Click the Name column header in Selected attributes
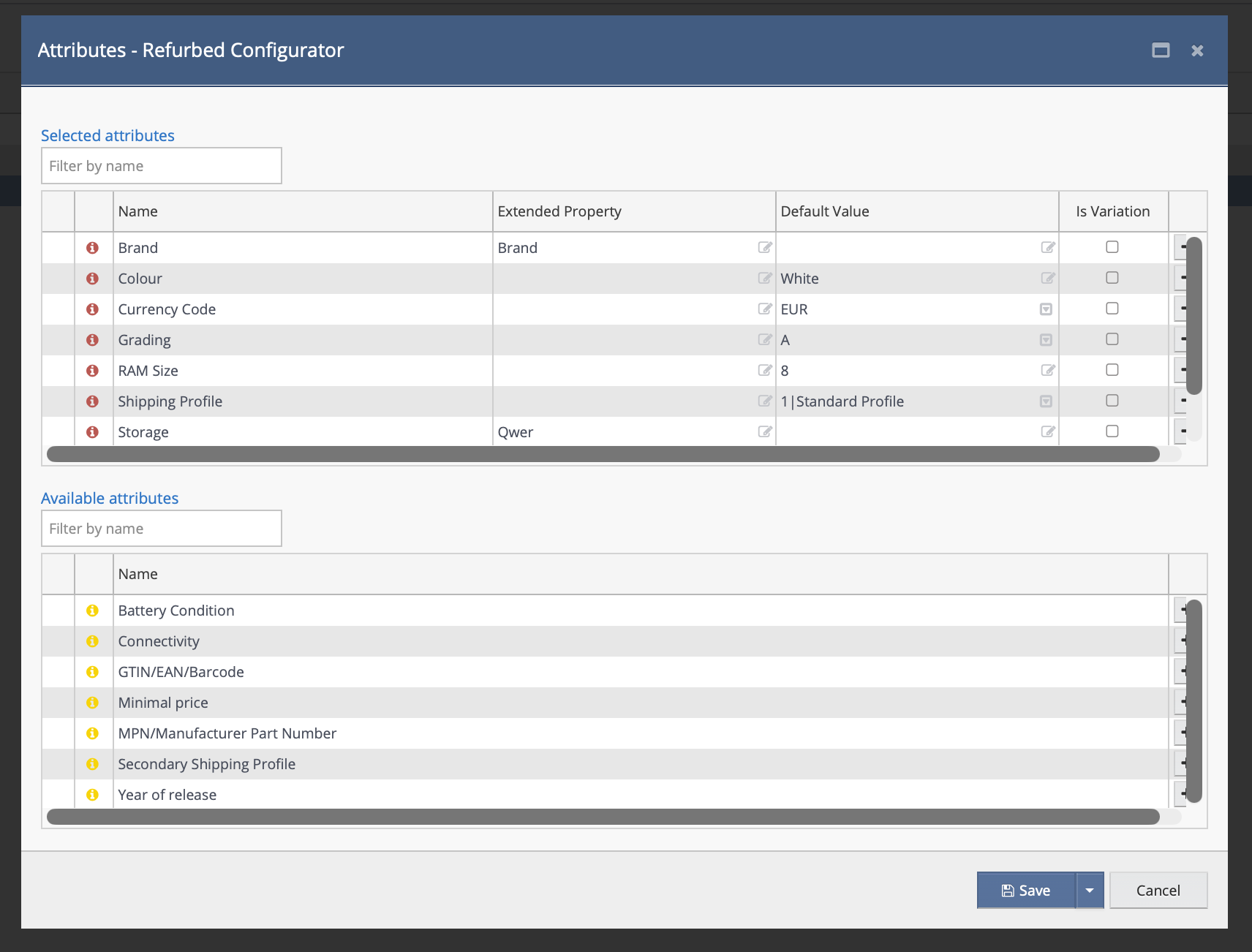This screenshot has height=952, width=1252. point(303,211)
